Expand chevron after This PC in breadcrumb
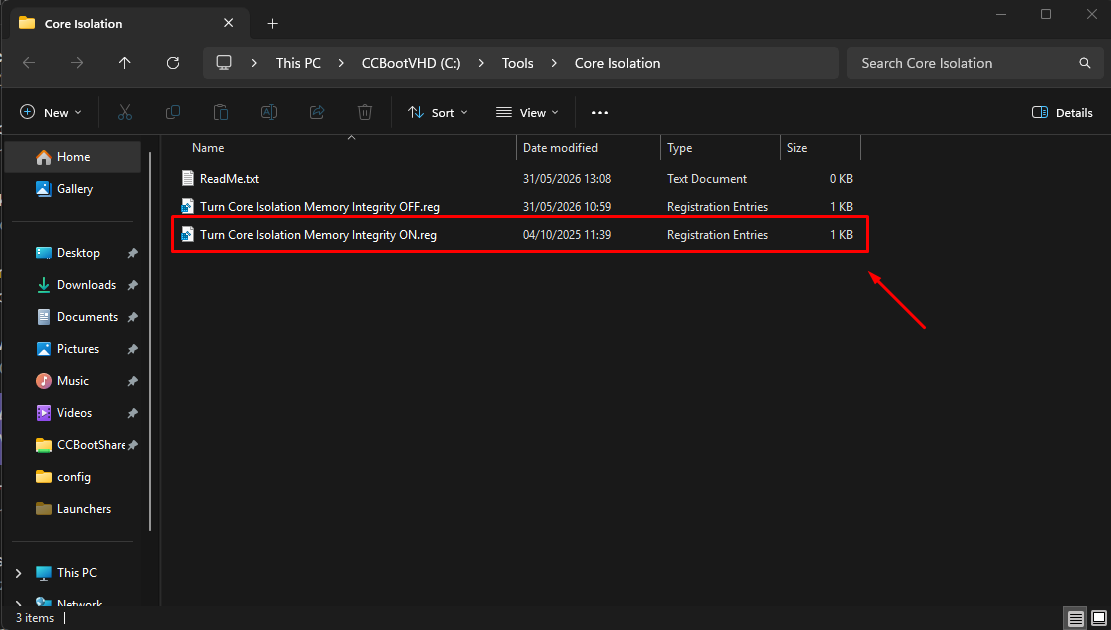This screenshot has width=1111, height=630. coord(342,63)
